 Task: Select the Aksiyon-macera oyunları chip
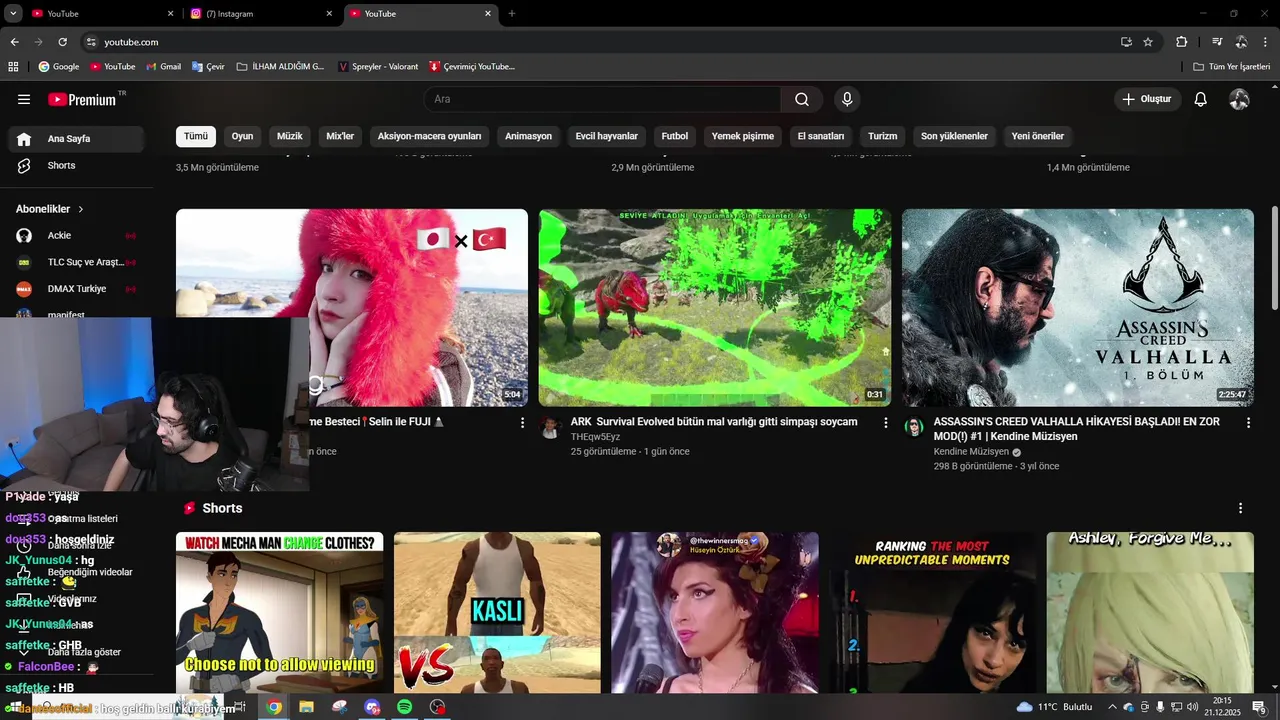click(x=429, y=136)
